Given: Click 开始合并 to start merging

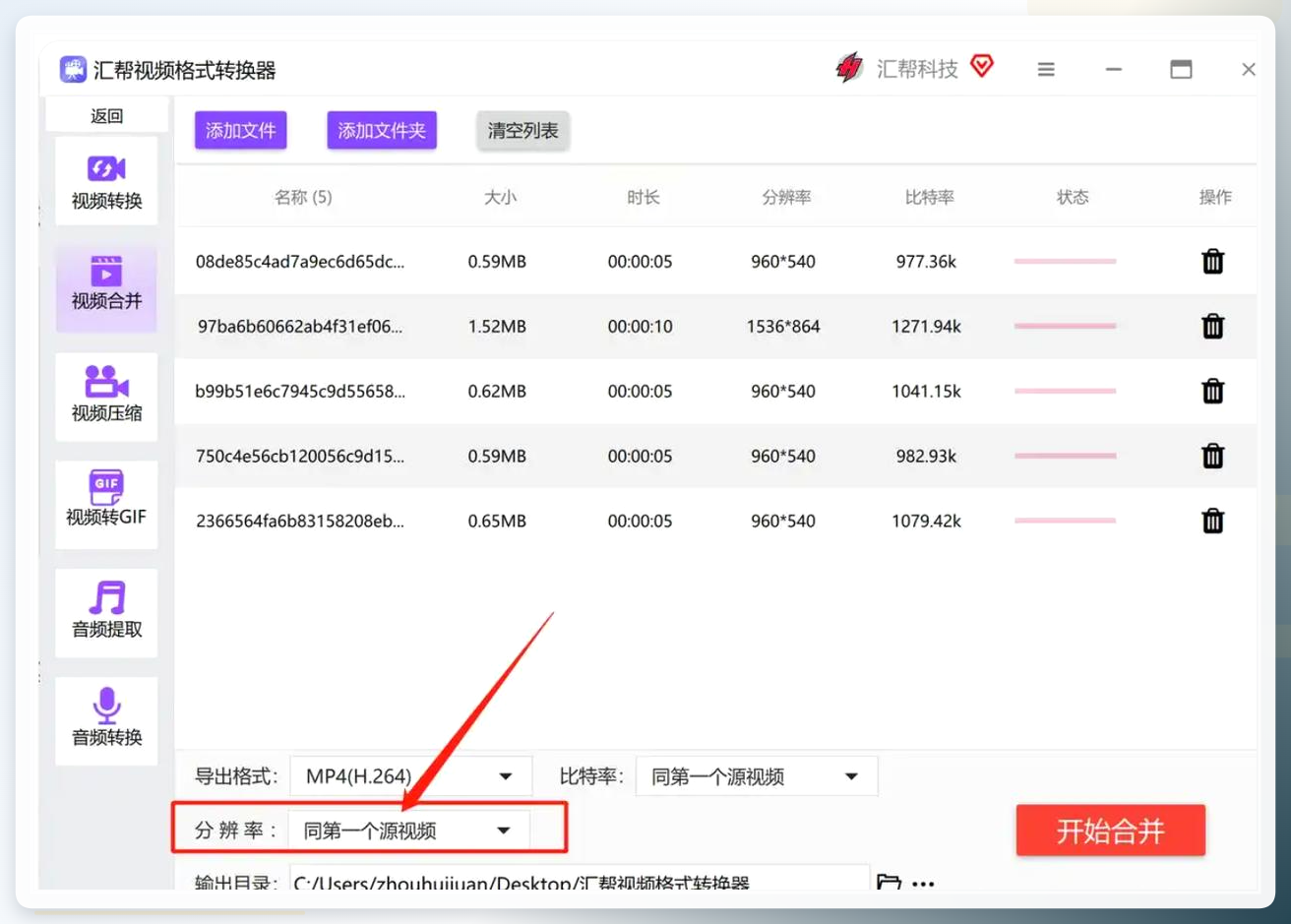Looking at the screenshot, I should point(1111,831).
